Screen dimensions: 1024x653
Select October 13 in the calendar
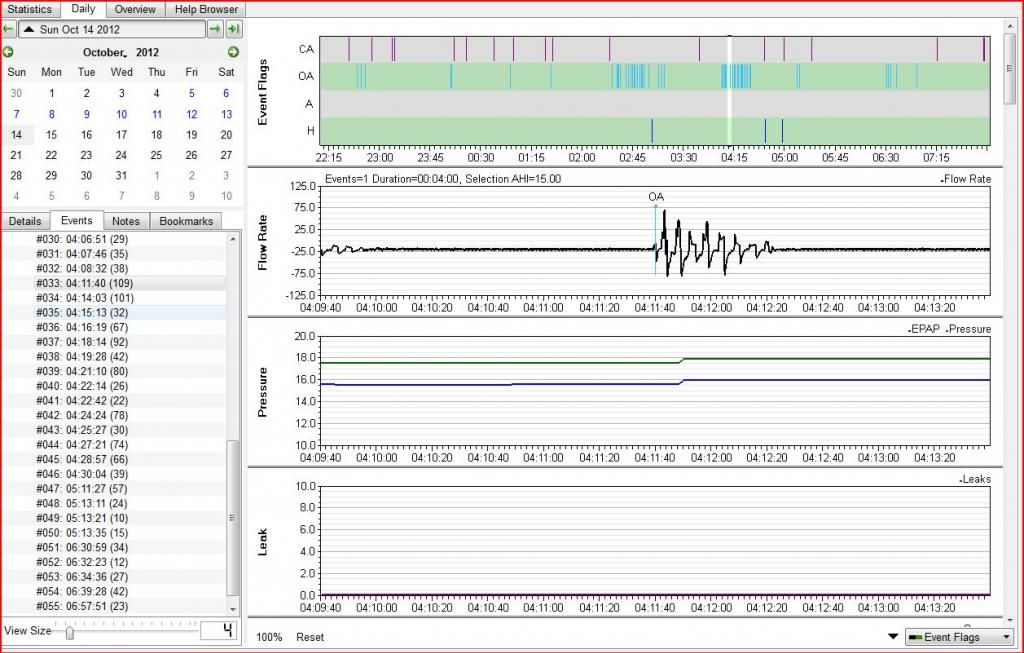click(226, 114)
